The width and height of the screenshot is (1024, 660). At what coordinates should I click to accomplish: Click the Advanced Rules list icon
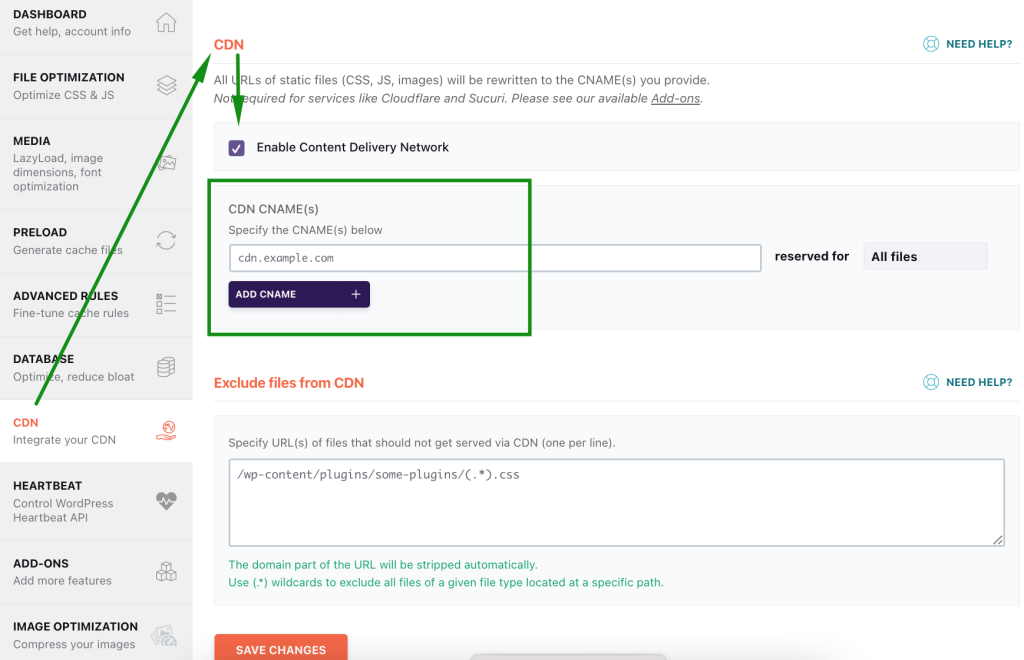[166, 303]
